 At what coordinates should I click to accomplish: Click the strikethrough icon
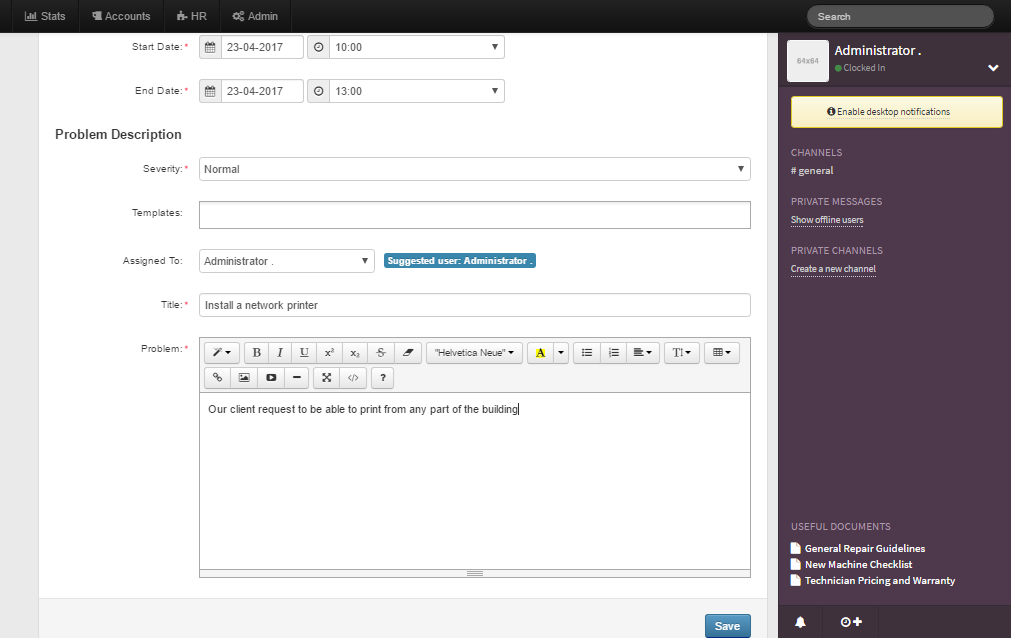[x=381, y=353]
